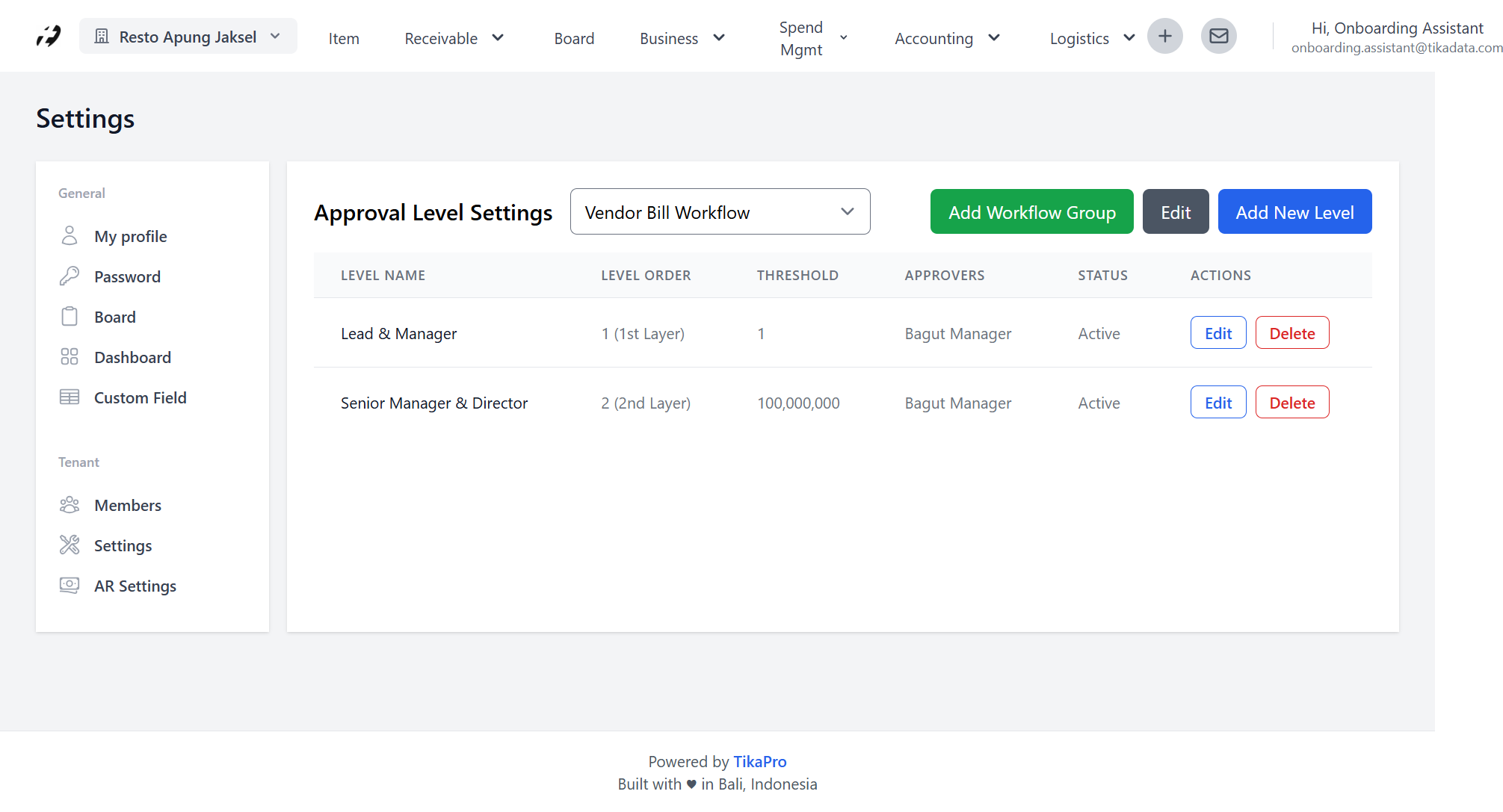The height and width of the screenshot is (812, 1503).
Task: Click the TikaPro phone logo icon
Action: (x=47, y=35)
